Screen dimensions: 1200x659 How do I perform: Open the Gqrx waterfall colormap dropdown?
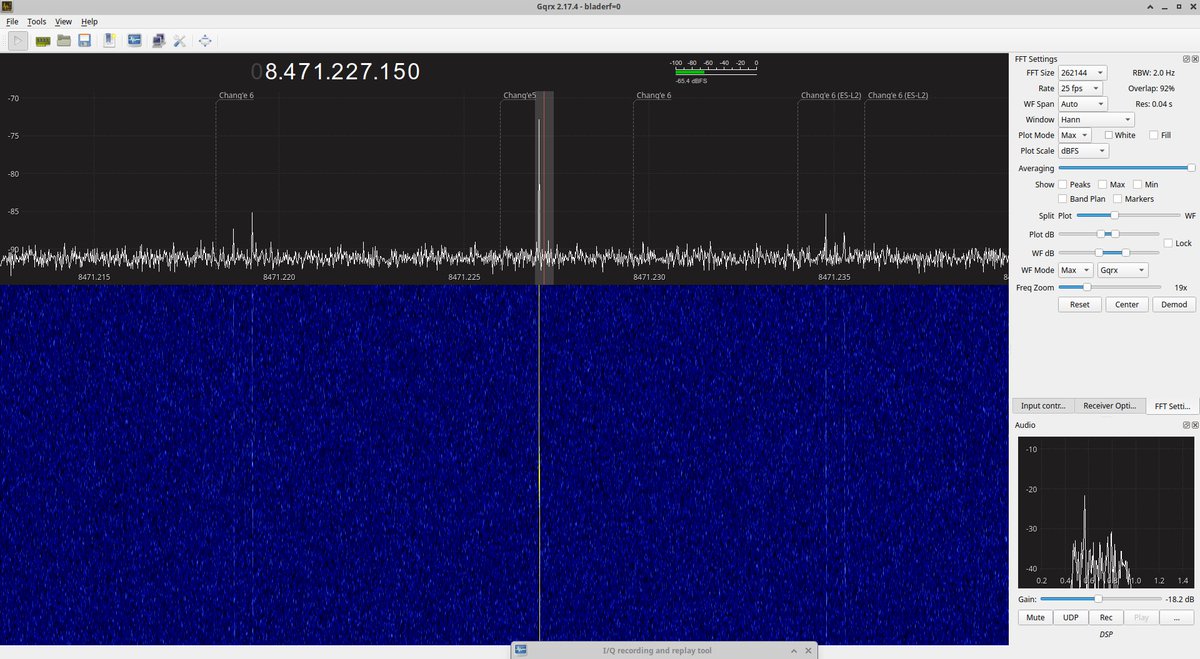click(1122, 270)
